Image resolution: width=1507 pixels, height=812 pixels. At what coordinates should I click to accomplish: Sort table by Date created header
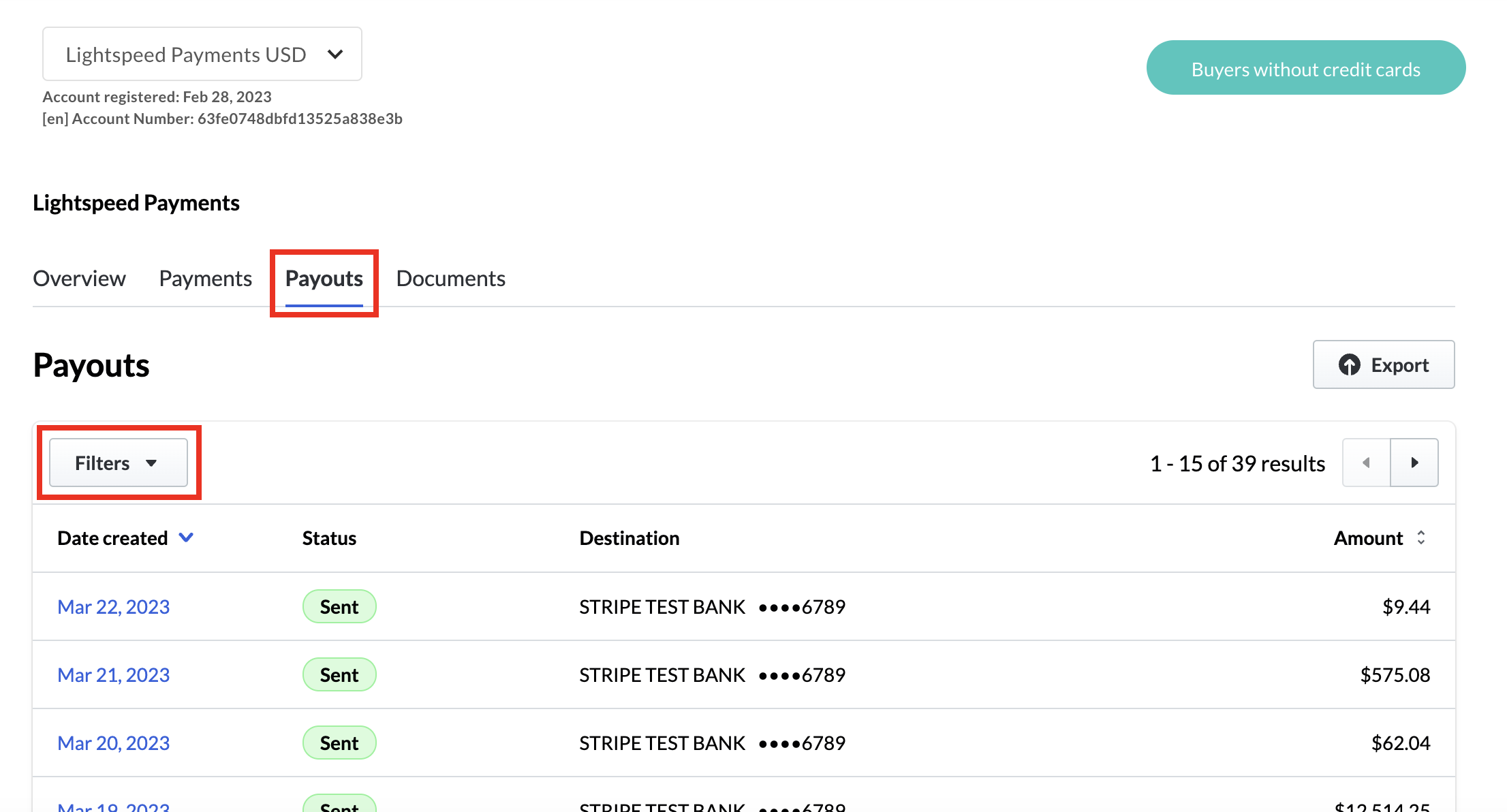pos(112,538)
